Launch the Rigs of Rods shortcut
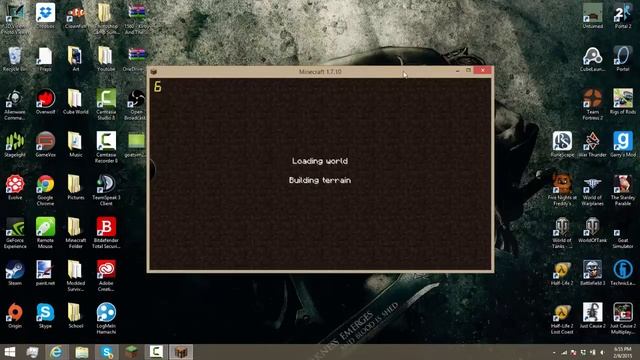The height and width of the screenshot is (360, 640). 623,101
